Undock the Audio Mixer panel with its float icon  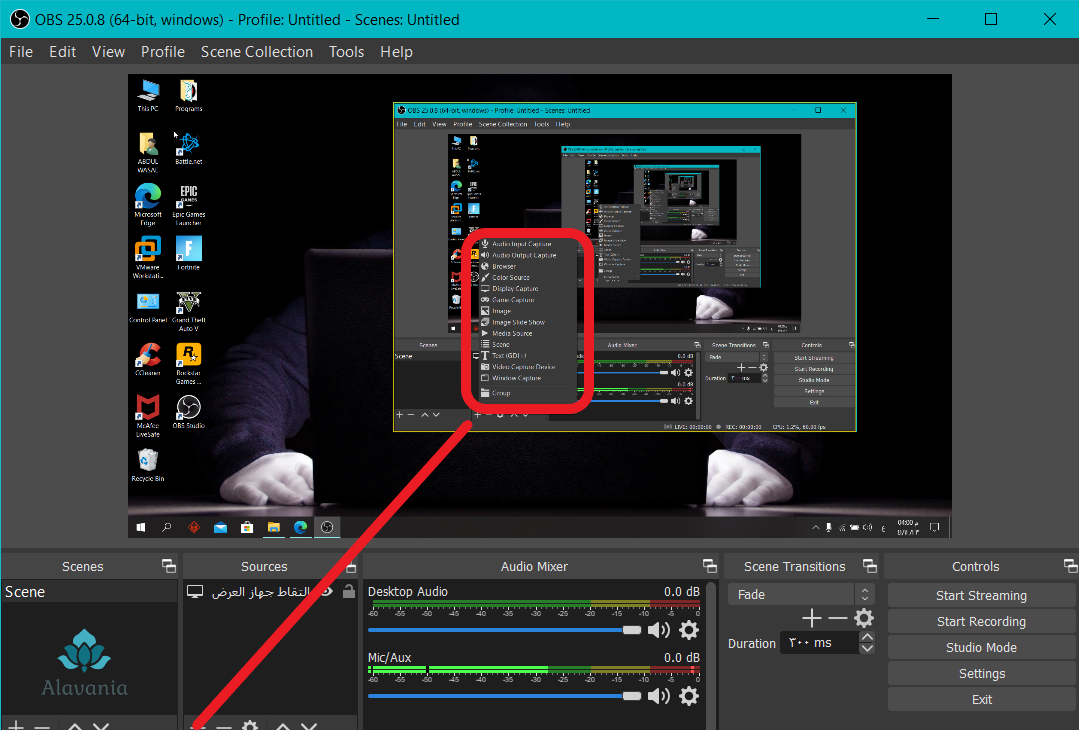709,566
